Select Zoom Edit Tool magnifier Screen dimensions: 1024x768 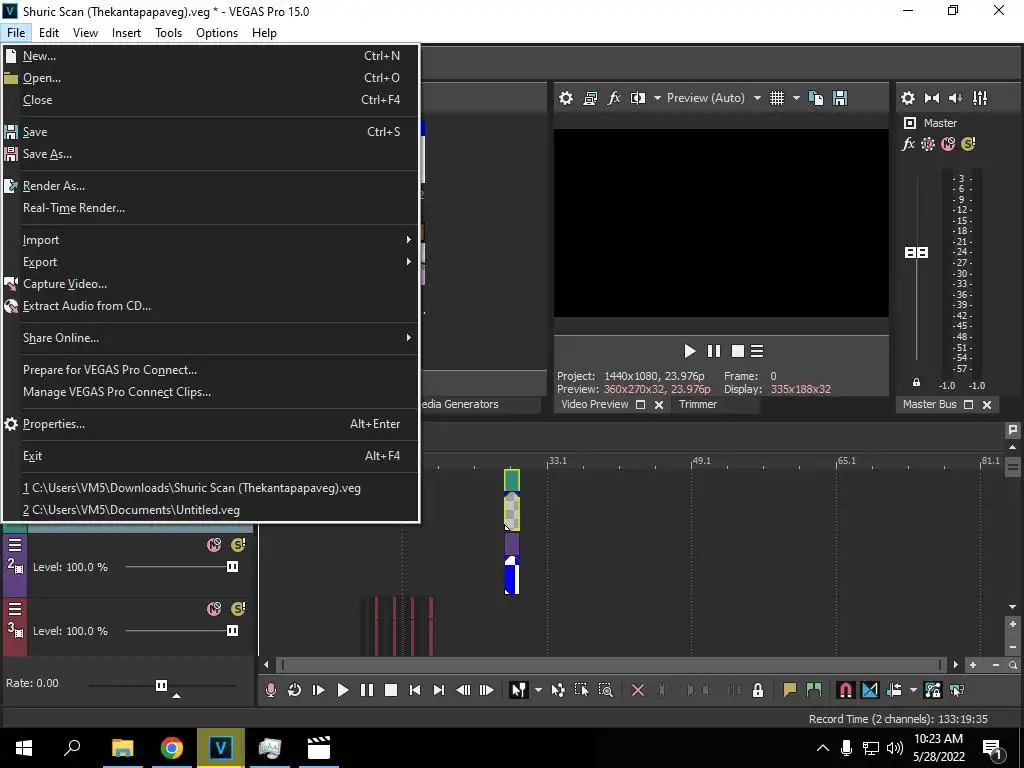[x=605, y=690]
